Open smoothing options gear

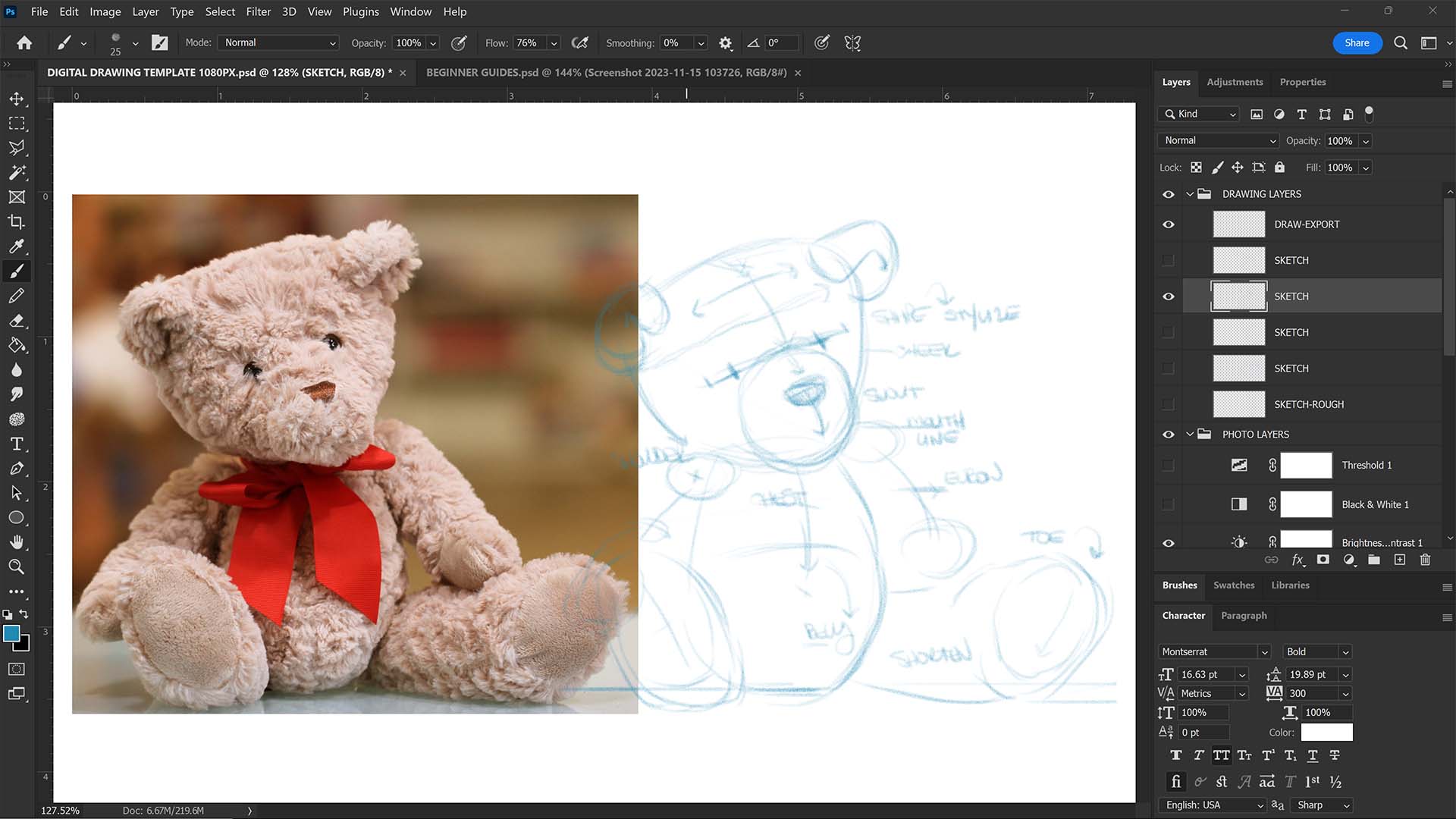[x=726, y=43]
